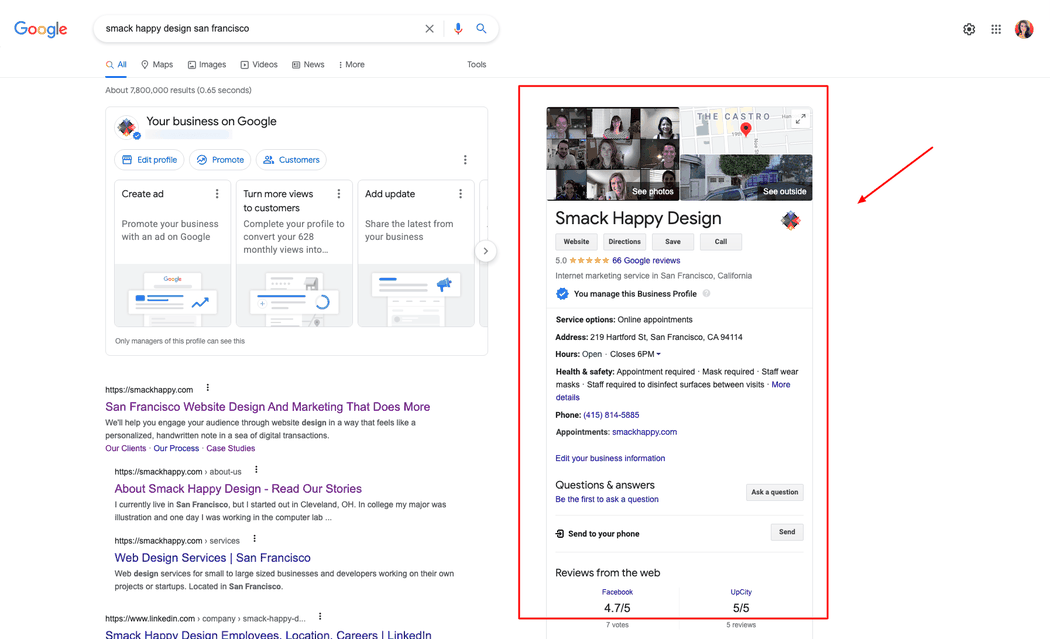The image size is (1050, 639).
Task: Open About Smack Happy Design result
Action: click(x=238, y=489)
